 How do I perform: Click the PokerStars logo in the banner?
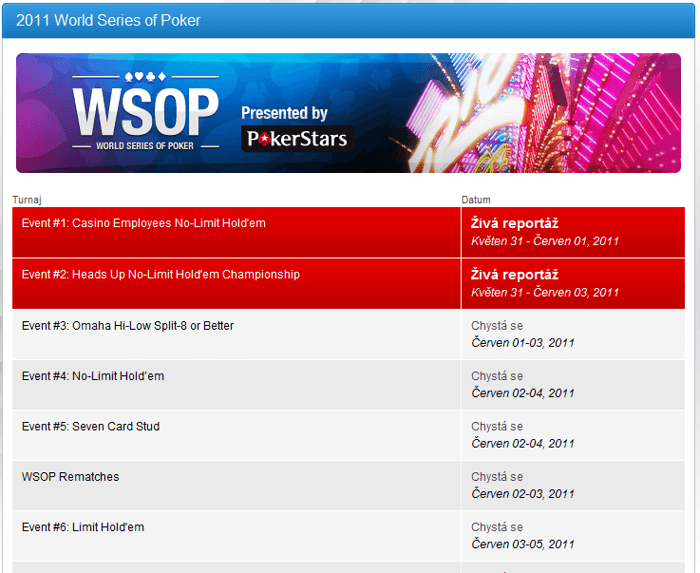click(298, 139)
